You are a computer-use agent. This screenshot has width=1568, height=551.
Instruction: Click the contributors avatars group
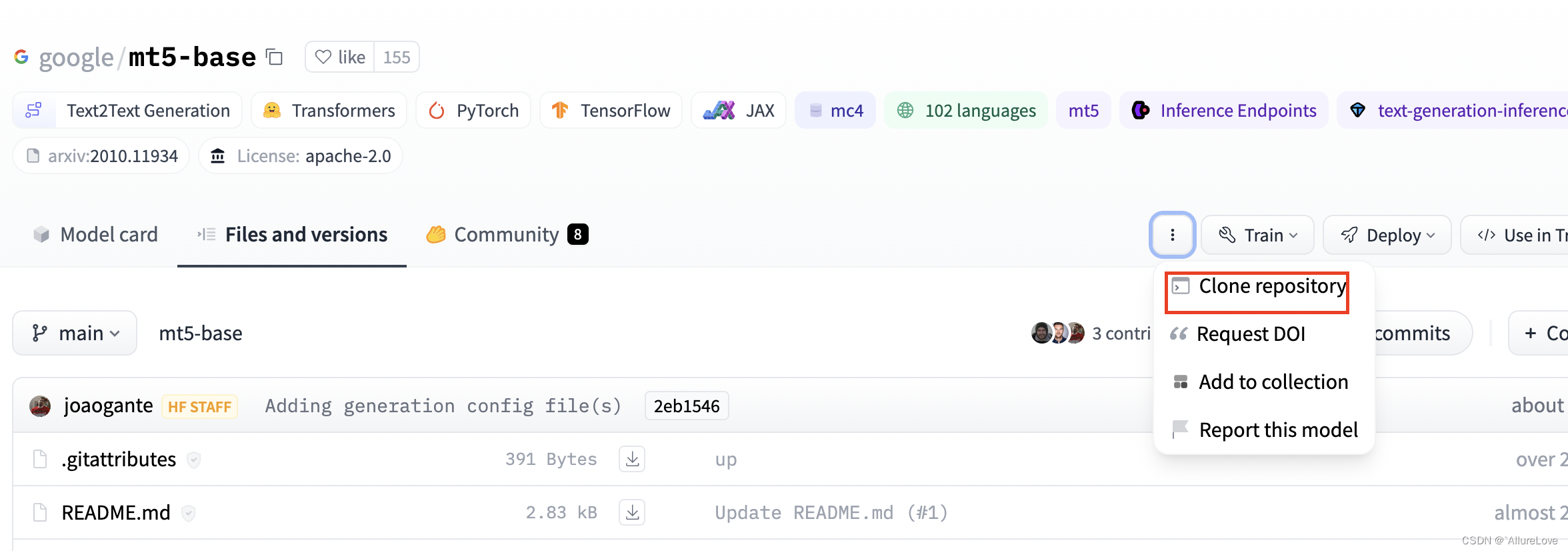[1057, 333]
